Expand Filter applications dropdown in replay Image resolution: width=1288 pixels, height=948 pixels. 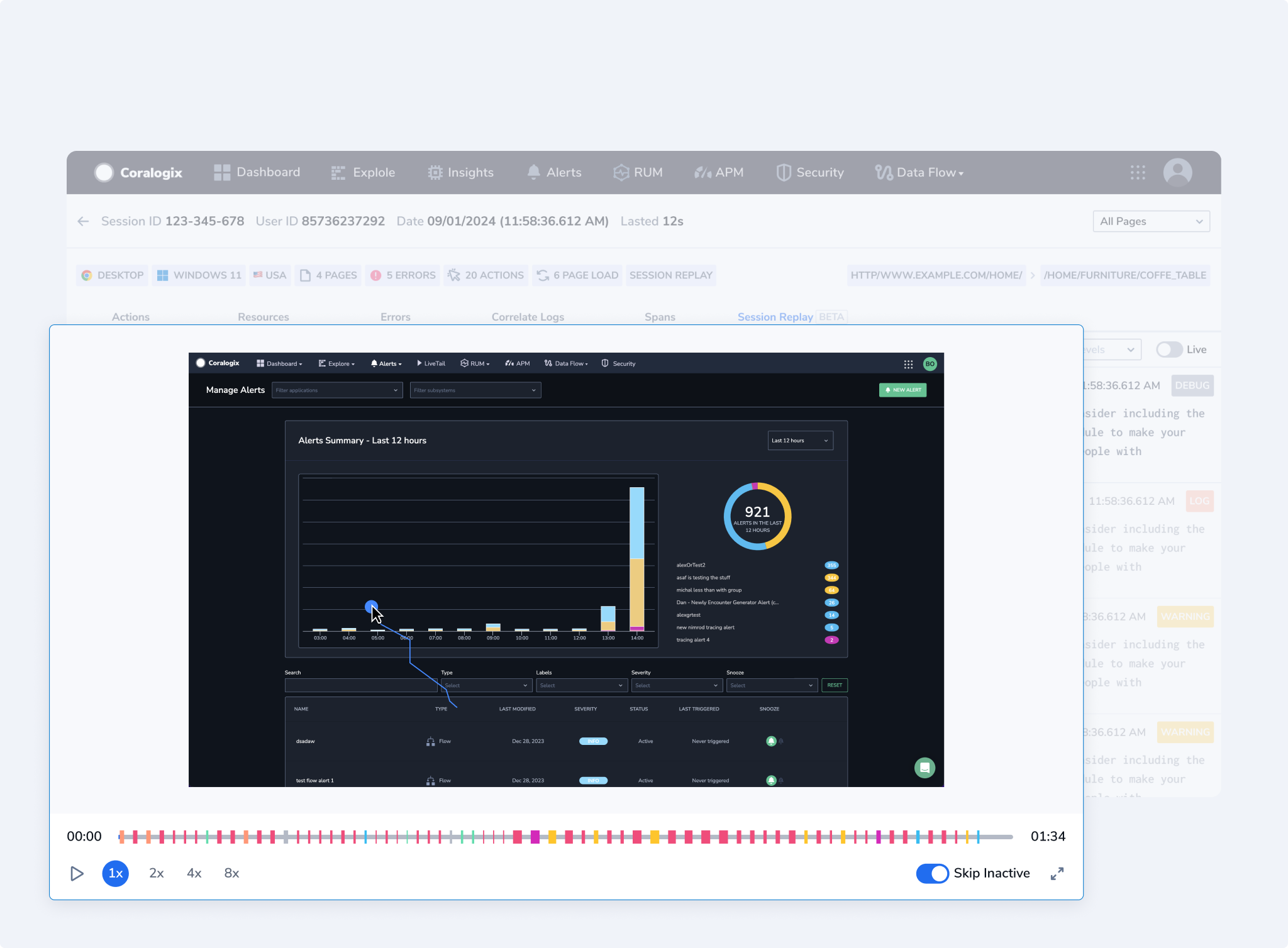[x=336, y=390]
